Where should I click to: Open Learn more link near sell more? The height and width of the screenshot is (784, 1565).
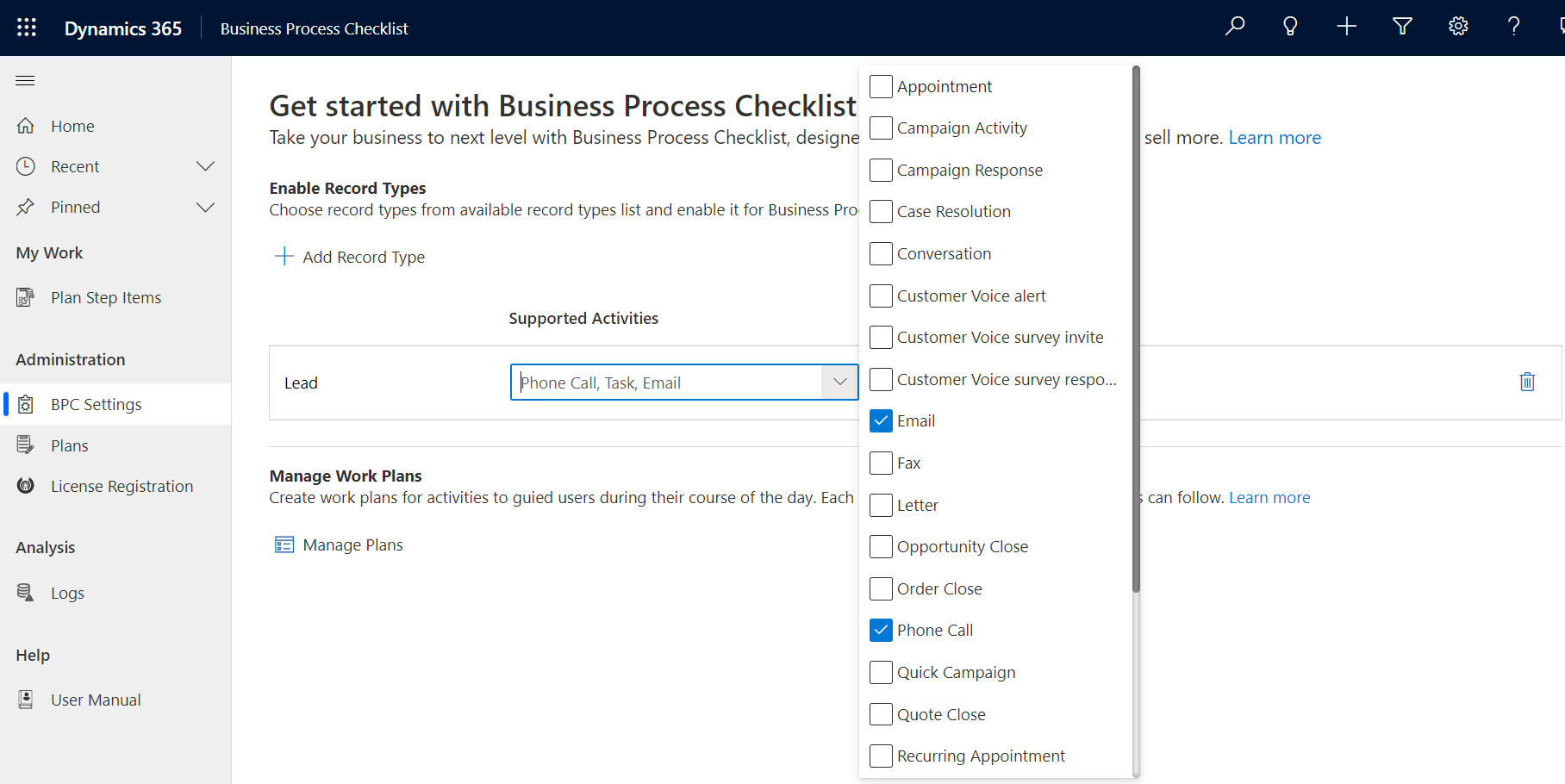pyautogui.click(x=1275, y=138)
